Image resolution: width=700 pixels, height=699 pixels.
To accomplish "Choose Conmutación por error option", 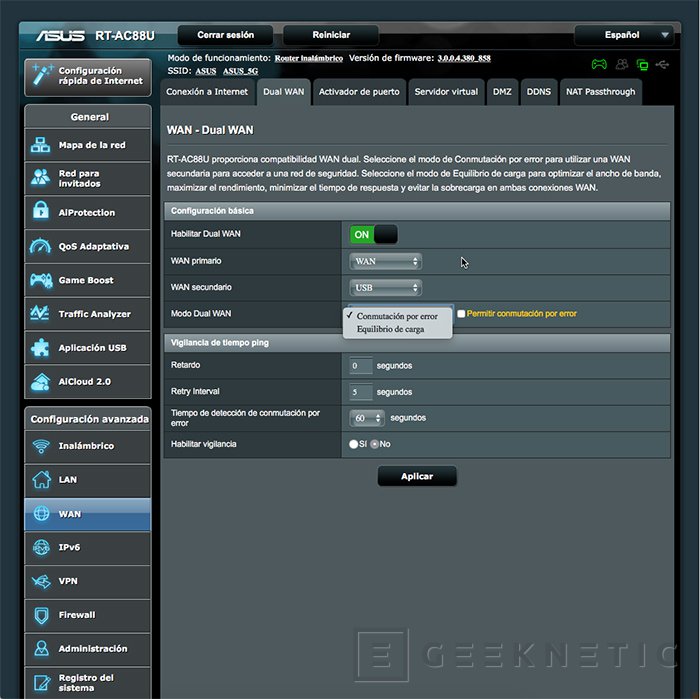I will (x=397, y=316).
